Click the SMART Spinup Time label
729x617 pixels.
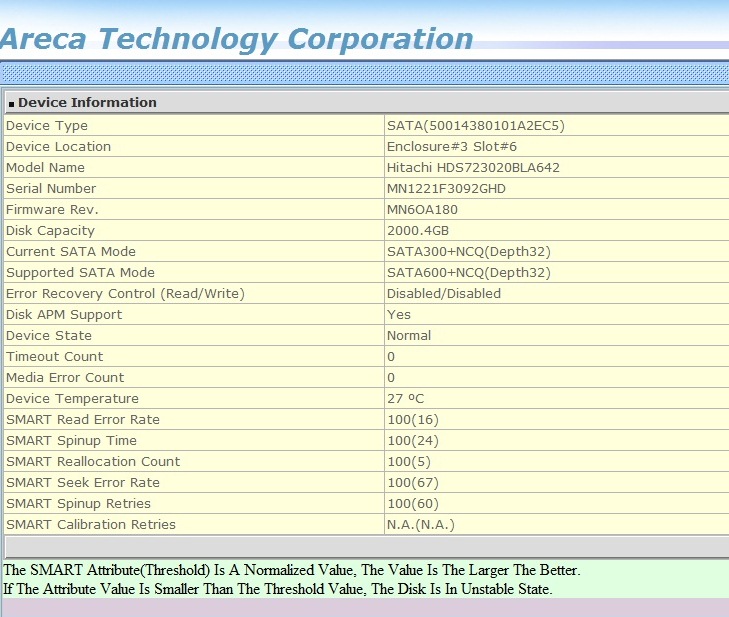pyautogui.click(x=72, y=440)
